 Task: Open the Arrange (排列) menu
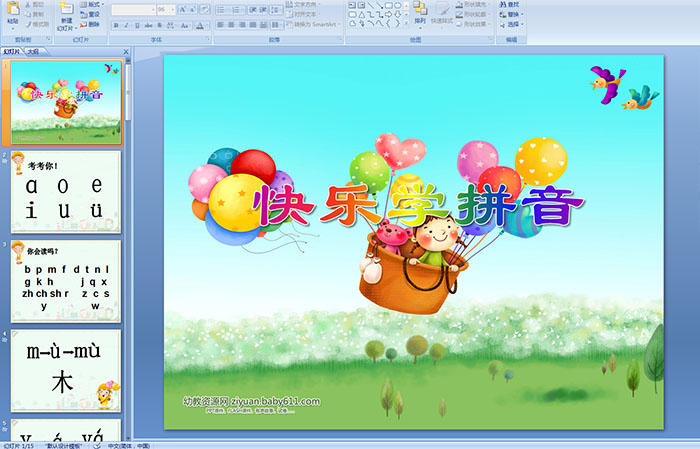[420, 13]
